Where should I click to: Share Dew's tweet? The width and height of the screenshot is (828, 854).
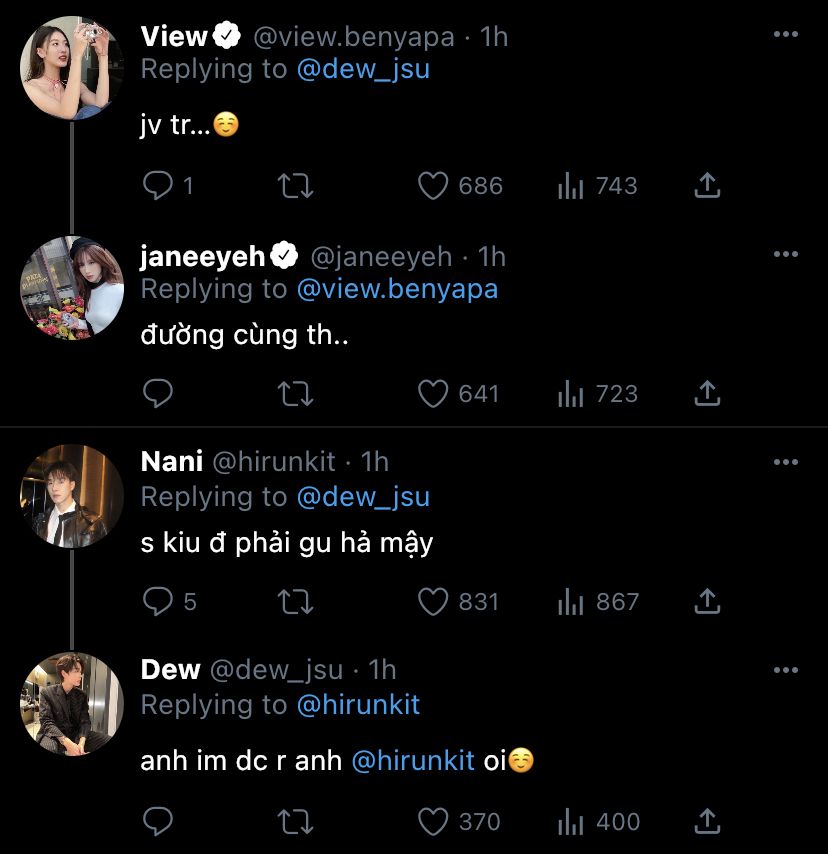click(707, 822)
